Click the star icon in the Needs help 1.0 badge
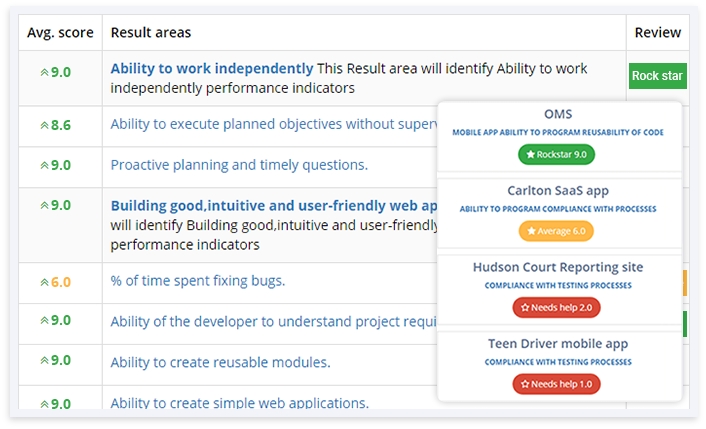The image size is (706, 429). click(x=524, y=384)
